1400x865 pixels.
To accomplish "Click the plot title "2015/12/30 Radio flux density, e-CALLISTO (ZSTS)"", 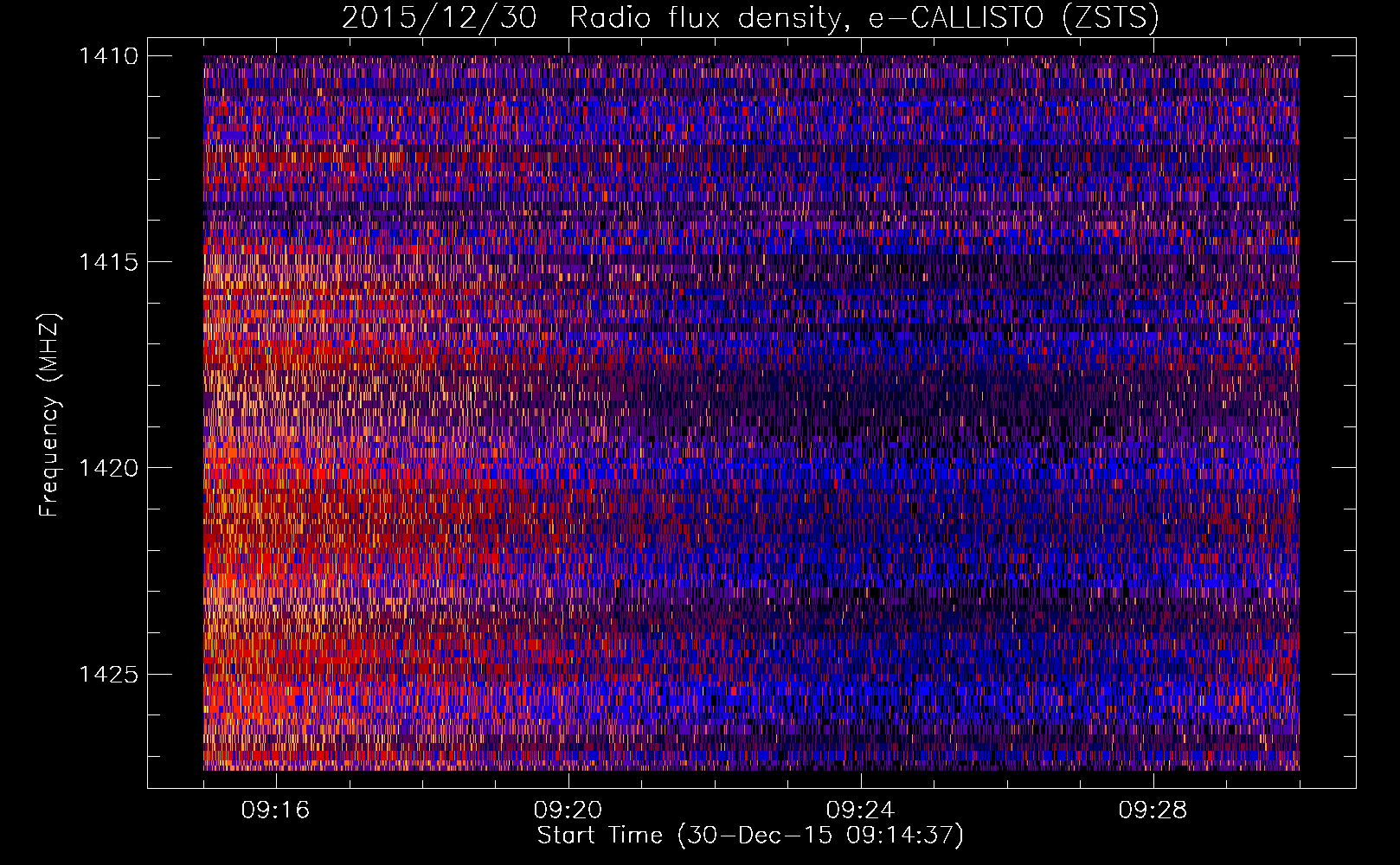I will coord(750,17).
